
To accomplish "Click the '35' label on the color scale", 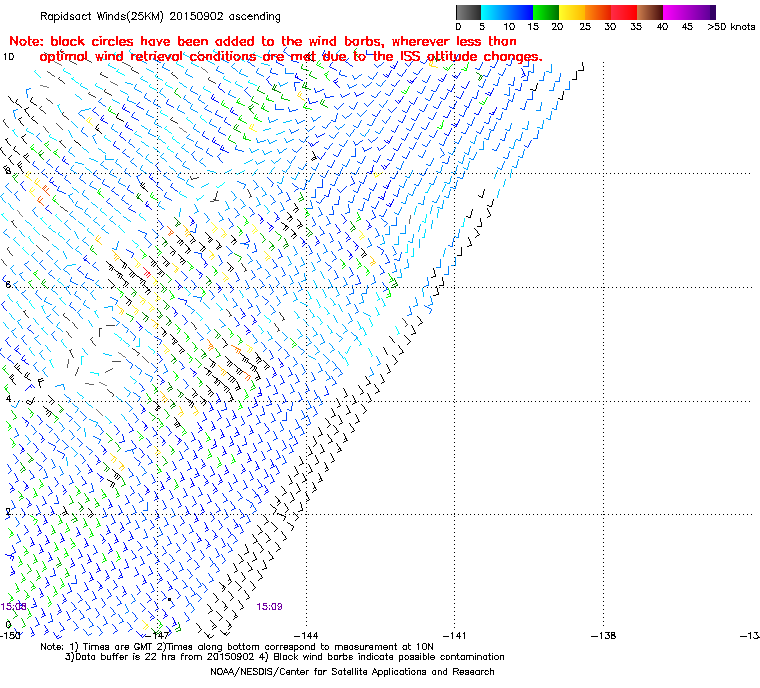I will tap(636, 27).
